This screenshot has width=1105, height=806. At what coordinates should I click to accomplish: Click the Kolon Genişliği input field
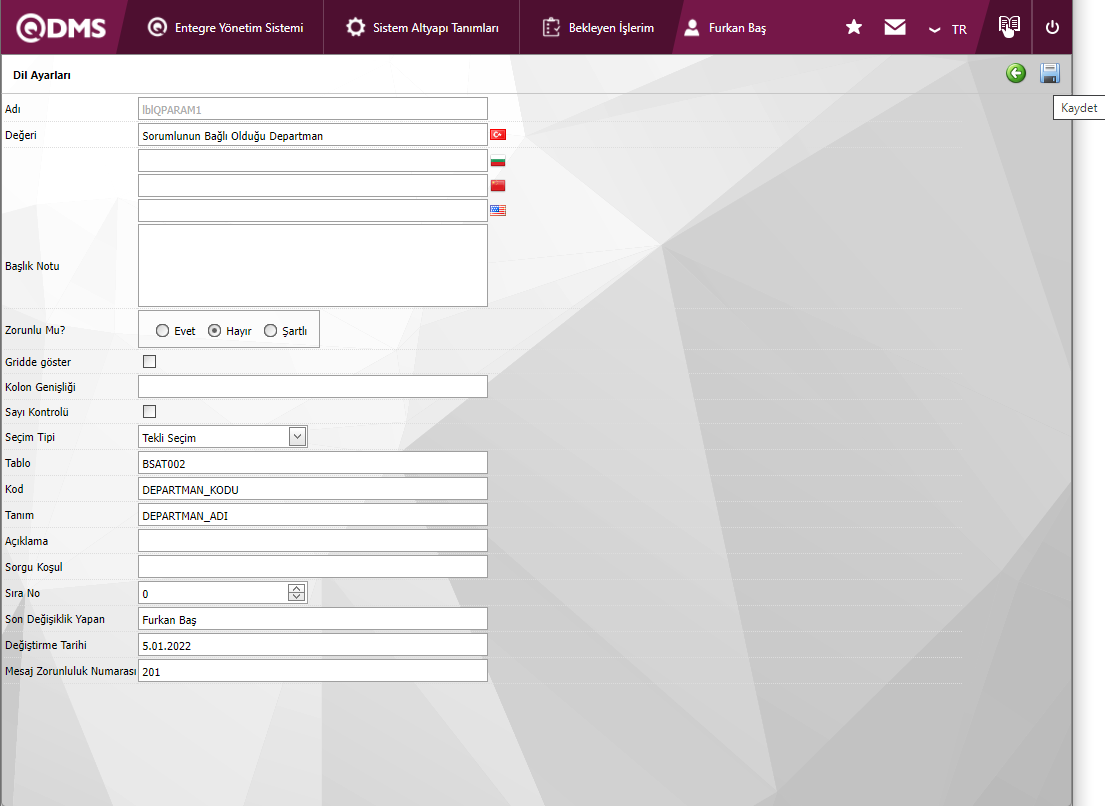point(313,387)
